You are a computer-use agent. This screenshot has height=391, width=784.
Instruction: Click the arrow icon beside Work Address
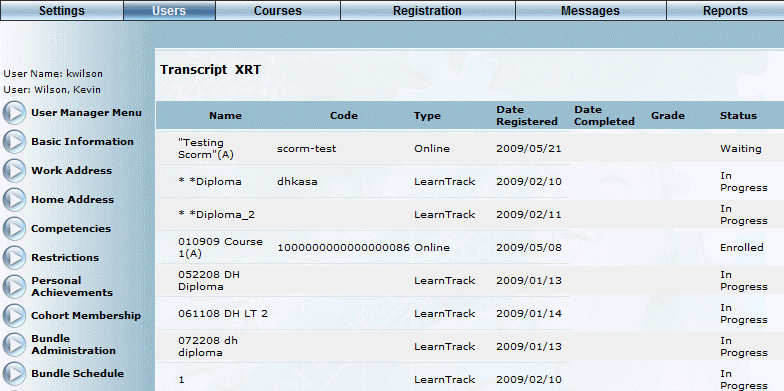[x=14, y=171]
